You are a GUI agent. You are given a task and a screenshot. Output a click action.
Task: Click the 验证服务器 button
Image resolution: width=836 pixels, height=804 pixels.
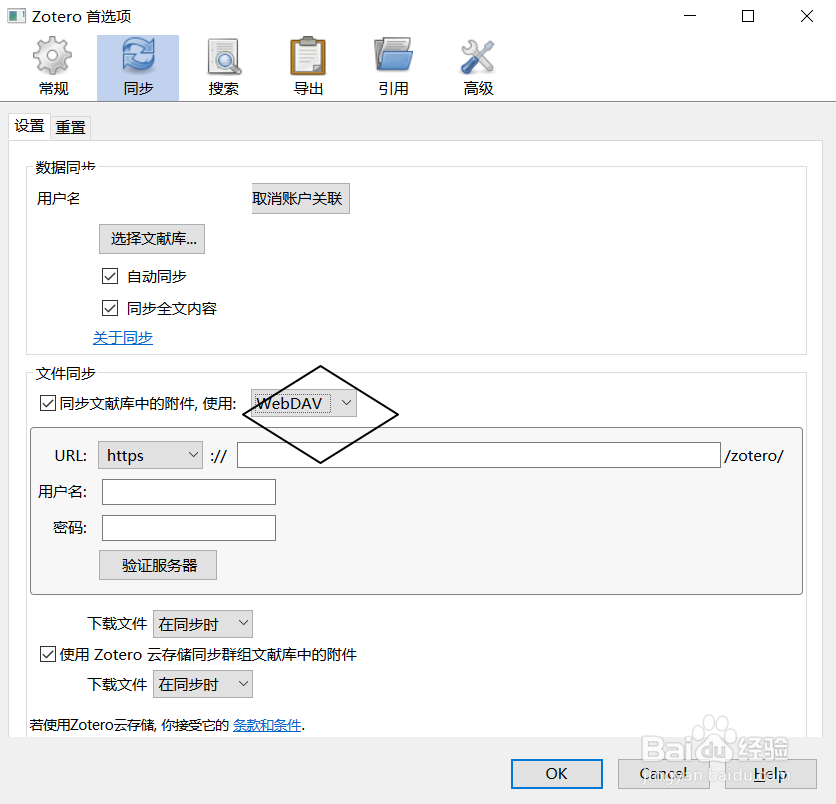tap(158, 565)
